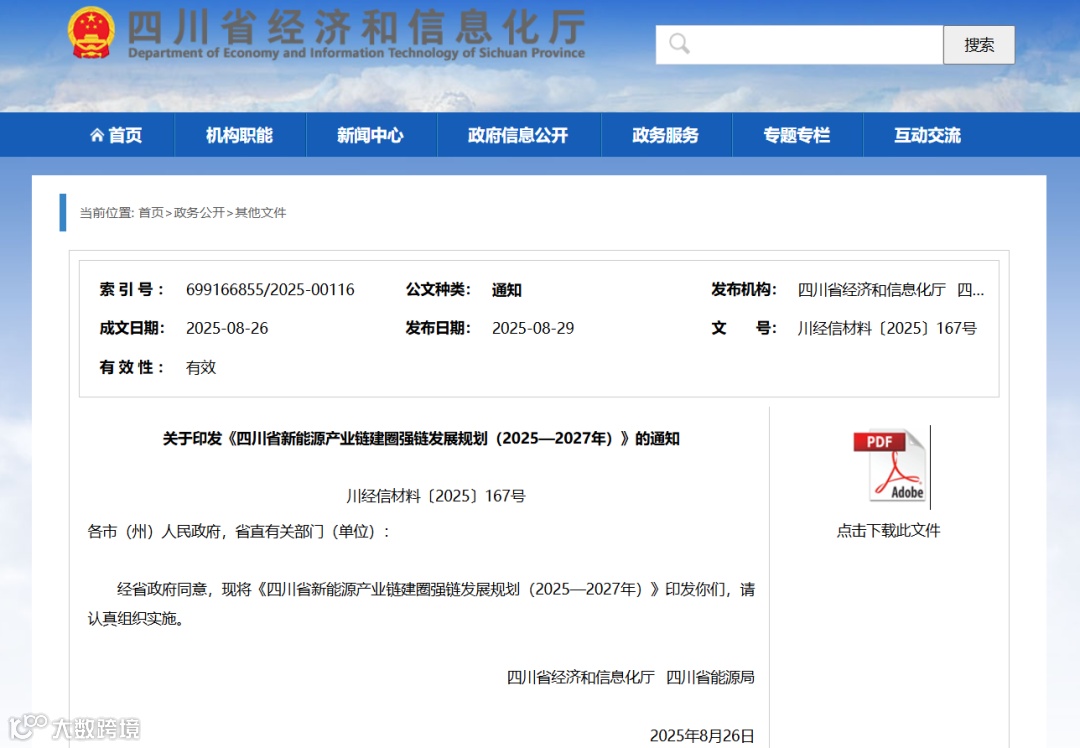
Task: Open the 政务服务 menu item
Action: [x=665, y=135]
